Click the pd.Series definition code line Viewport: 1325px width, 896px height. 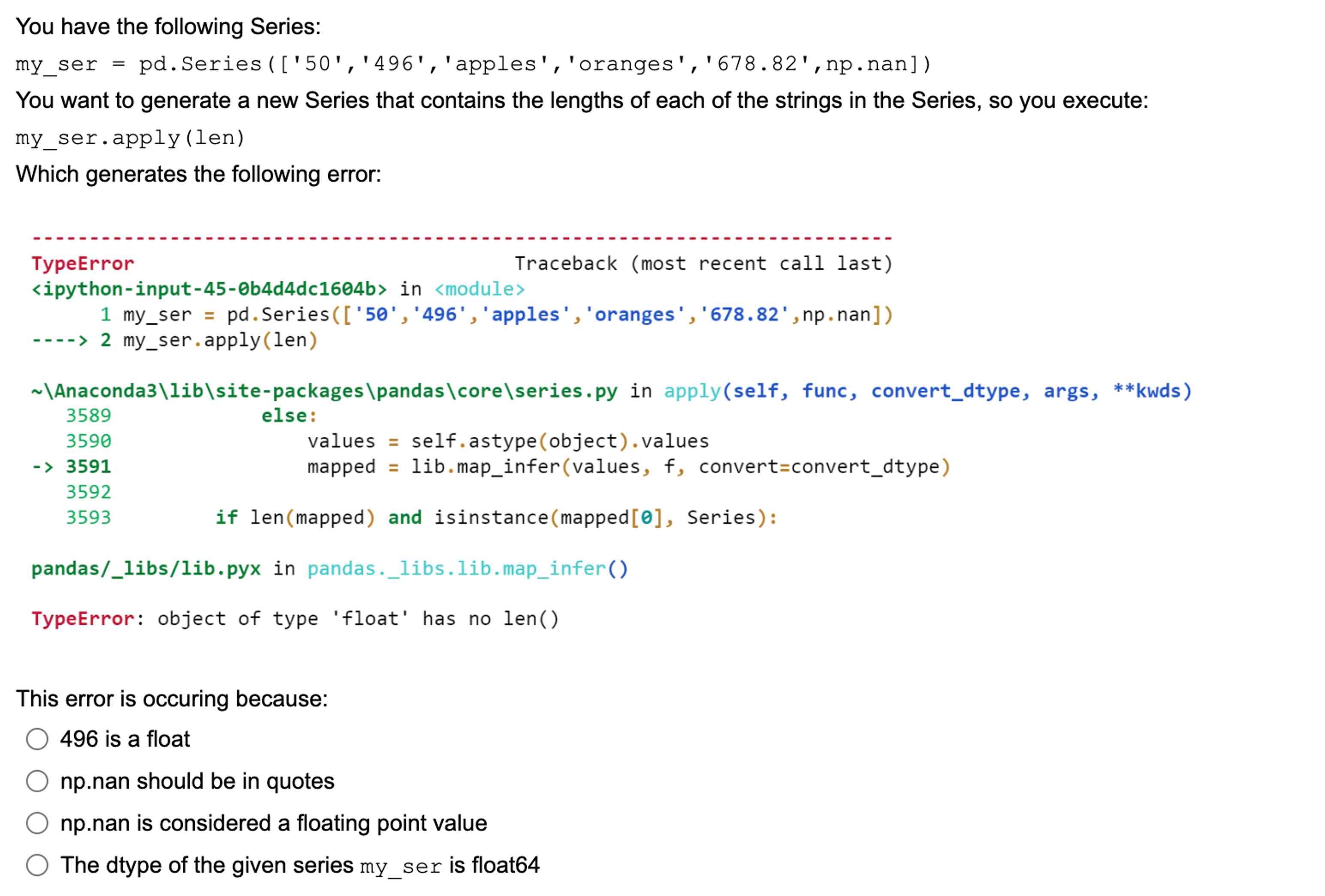point(473,64)
